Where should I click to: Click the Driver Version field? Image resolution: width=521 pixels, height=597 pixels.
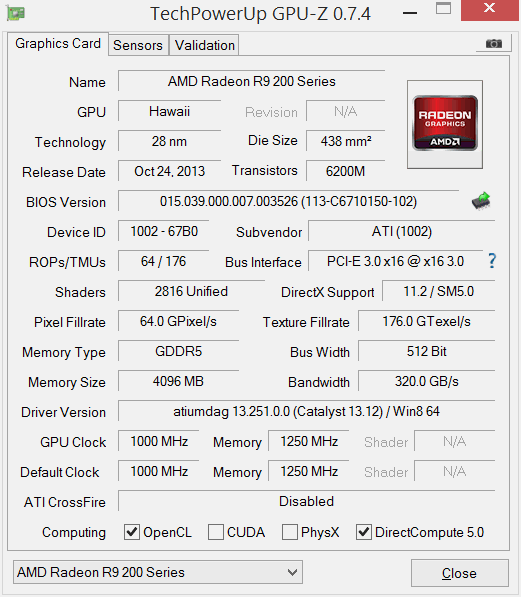tap(307, 411)
